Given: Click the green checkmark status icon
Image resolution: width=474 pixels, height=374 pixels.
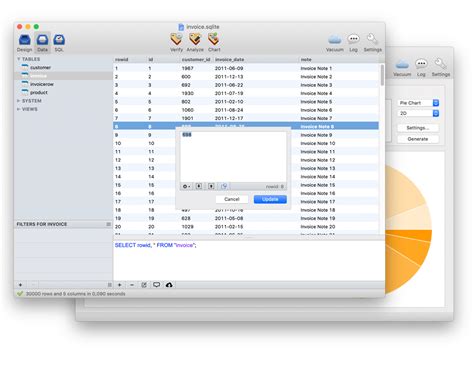Looking at the screenshot, I should pos(20,294).
